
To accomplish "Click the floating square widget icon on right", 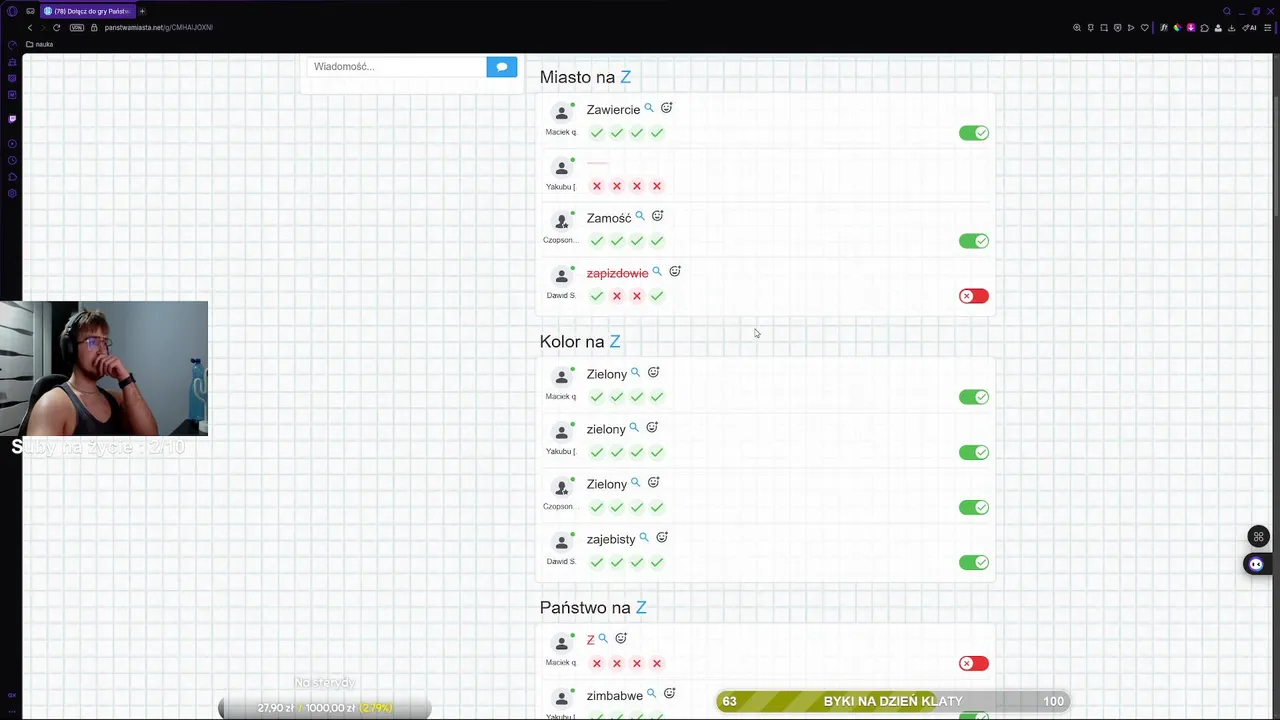I will click(1258, 537).
